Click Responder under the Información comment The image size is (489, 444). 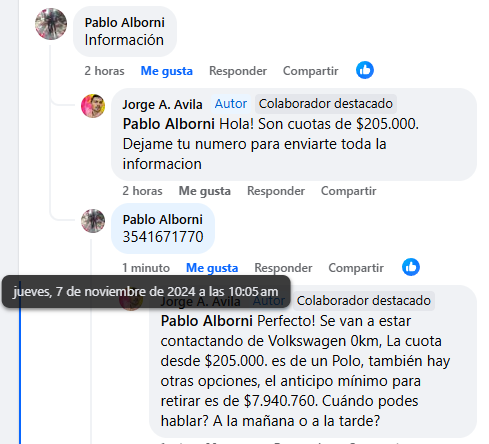238,71
